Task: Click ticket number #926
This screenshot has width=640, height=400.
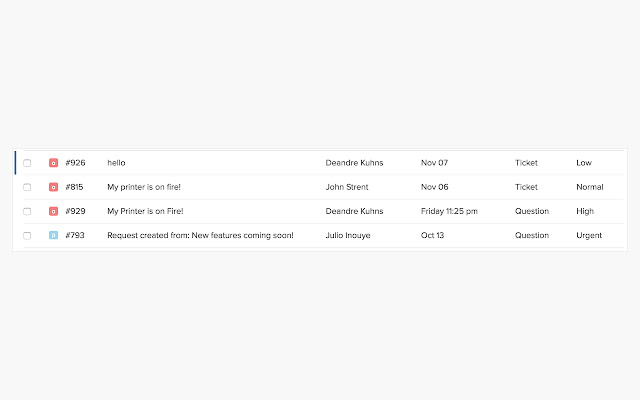Action: click(75, 163)
